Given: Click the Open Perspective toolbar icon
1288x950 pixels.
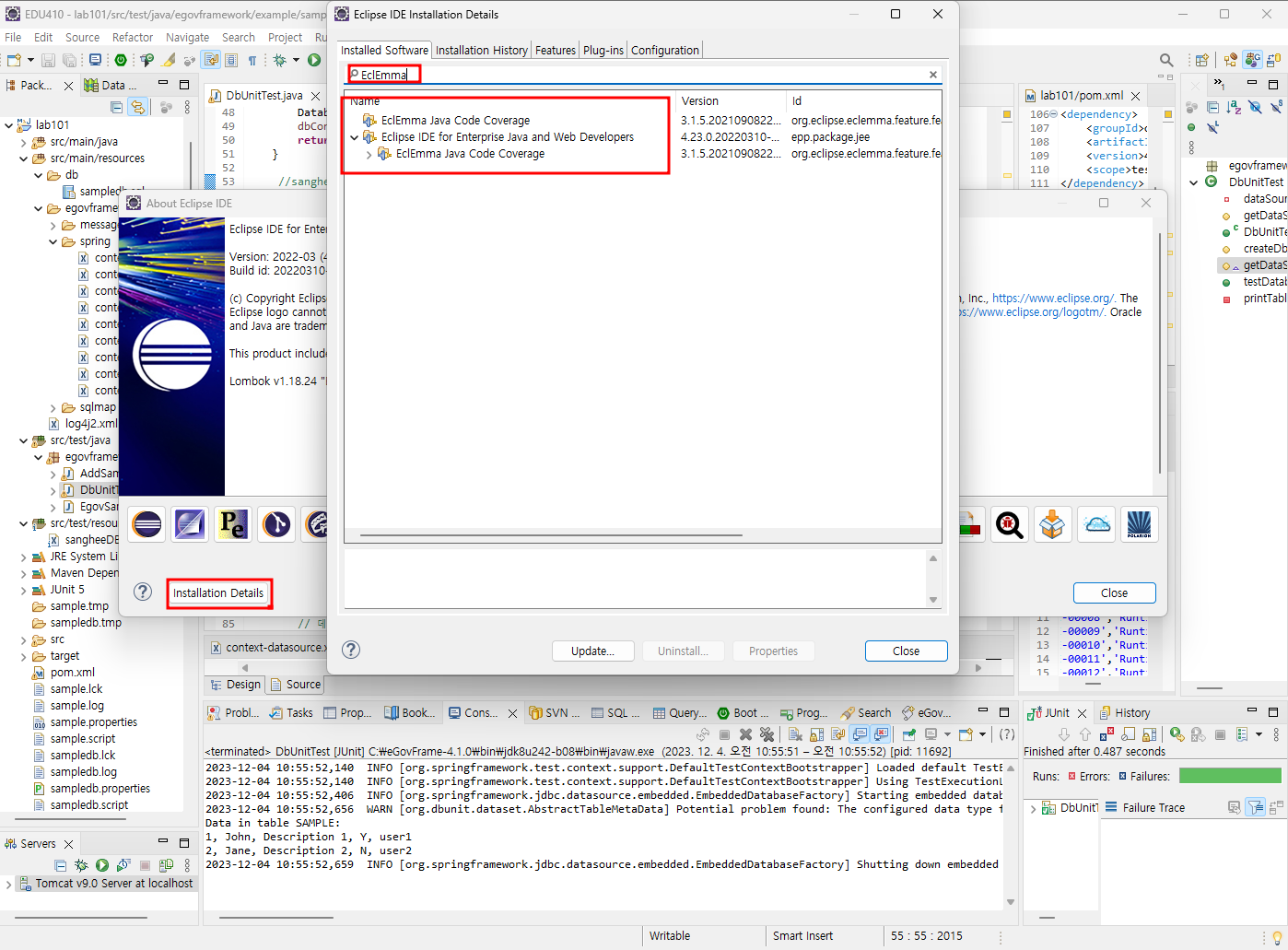Looking at the screenshot, I should point(1201,60).
